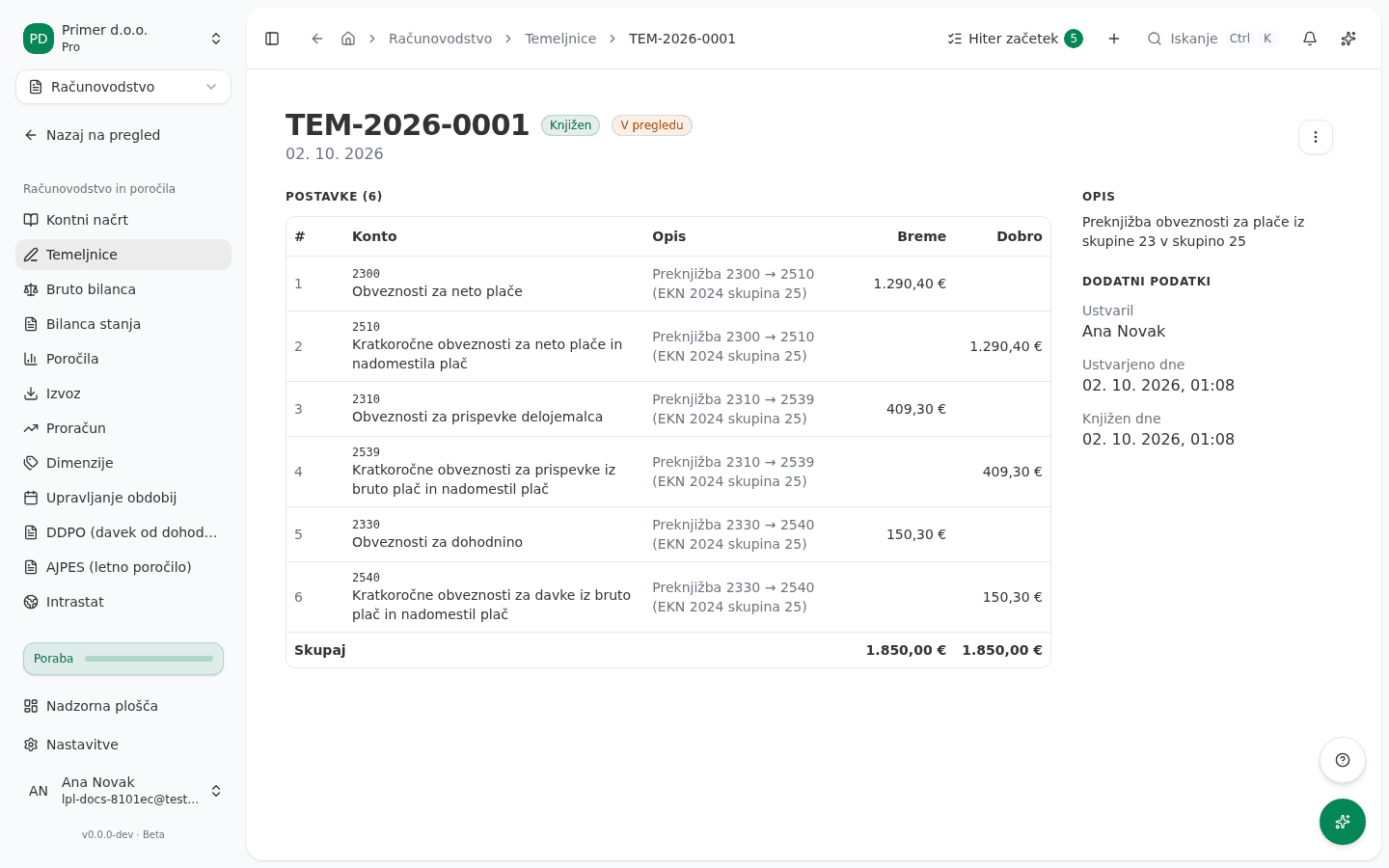Open the Hiter začetek checklist button
The height and width of the screenshot is (868, 1389).
click(1015, 39)
